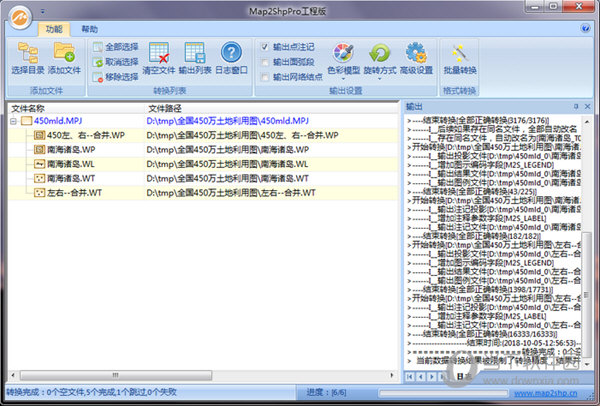Open the 帮助 ribbon tab

[90, 29]
